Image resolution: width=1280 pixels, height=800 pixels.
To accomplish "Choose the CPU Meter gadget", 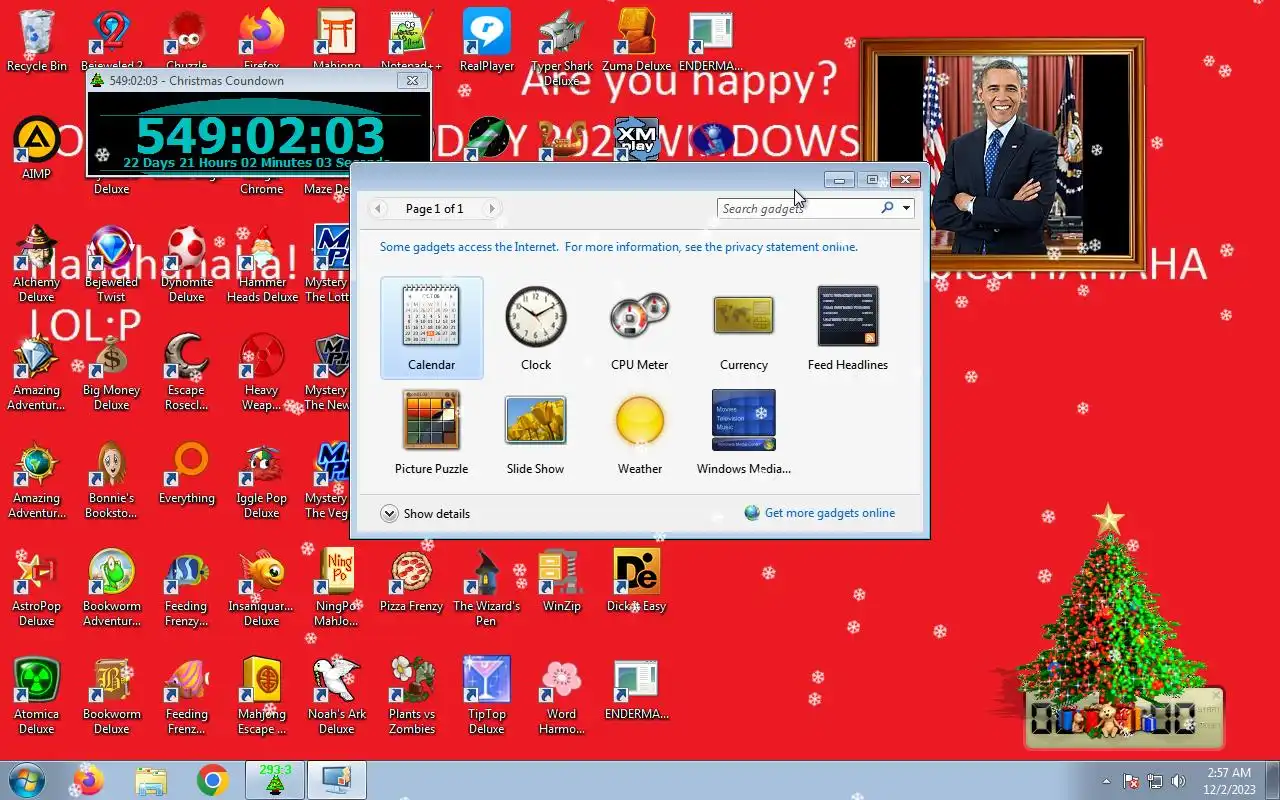I will coord(640,328).
